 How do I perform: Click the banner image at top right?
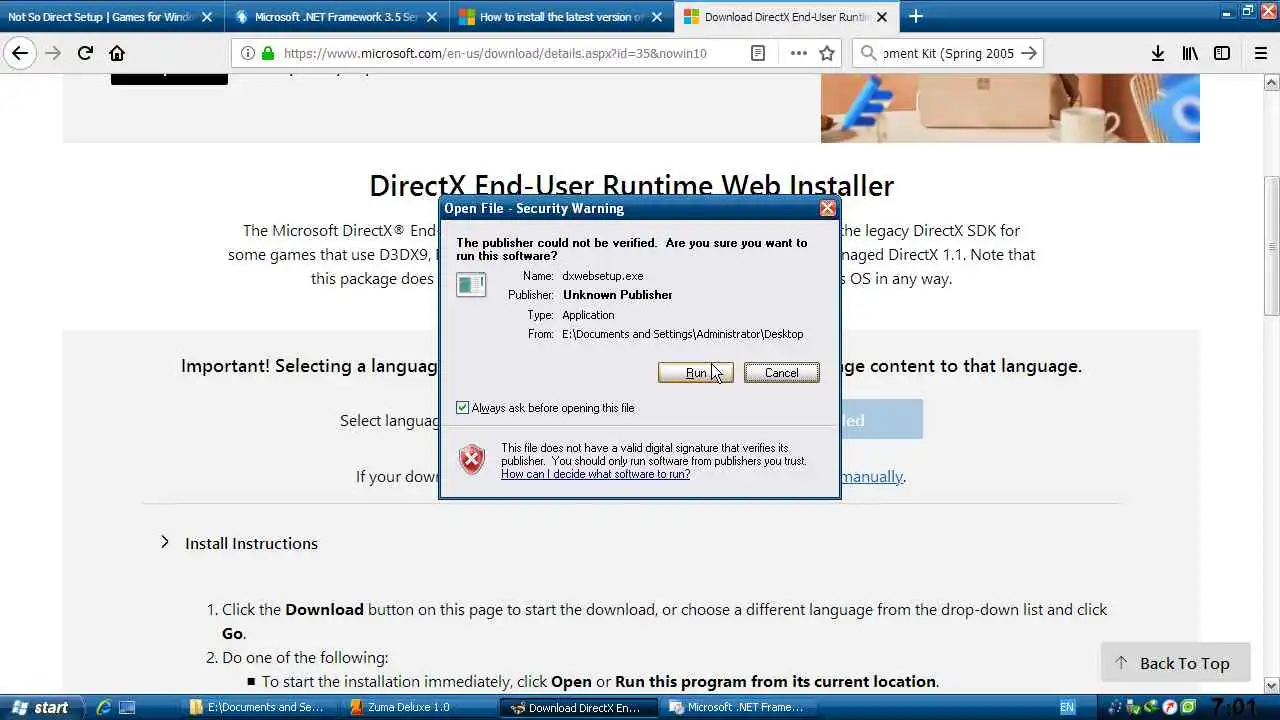1010,108
